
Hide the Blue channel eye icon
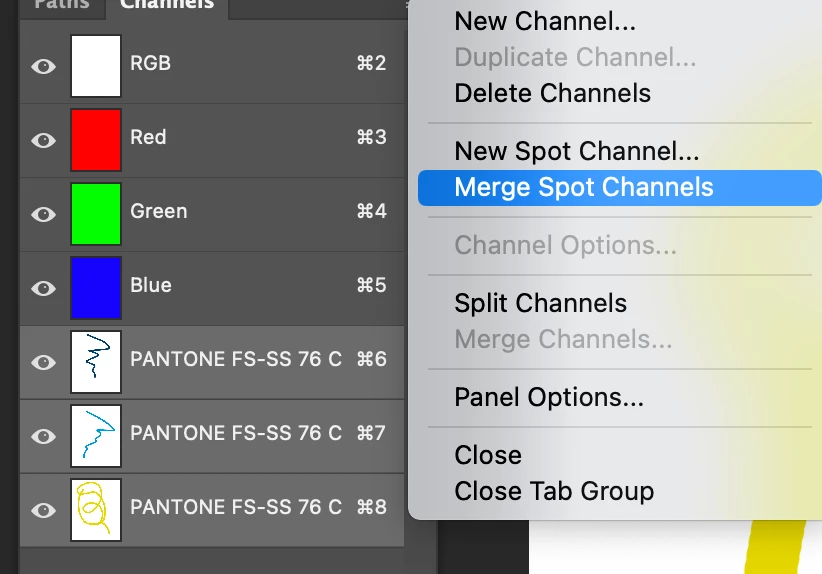point(43,288)
